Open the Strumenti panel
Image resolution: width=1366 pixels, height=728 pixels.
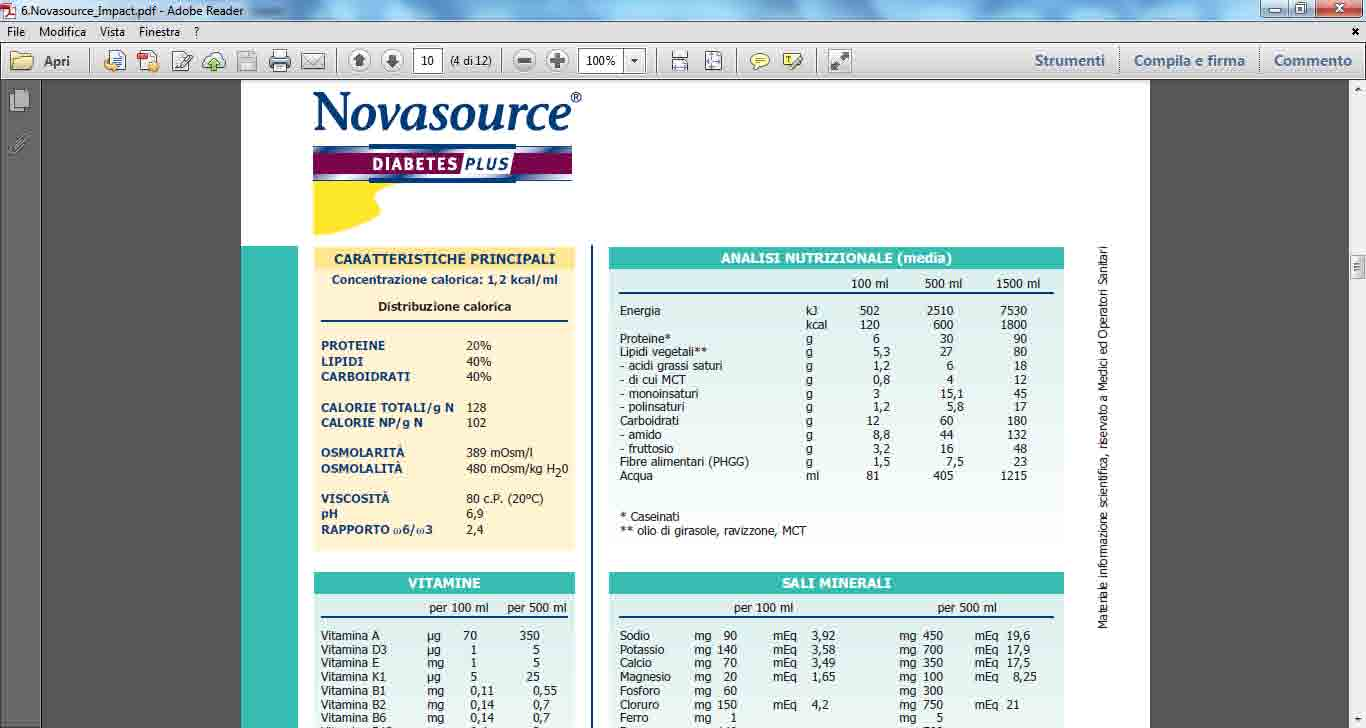[1069, 61]
